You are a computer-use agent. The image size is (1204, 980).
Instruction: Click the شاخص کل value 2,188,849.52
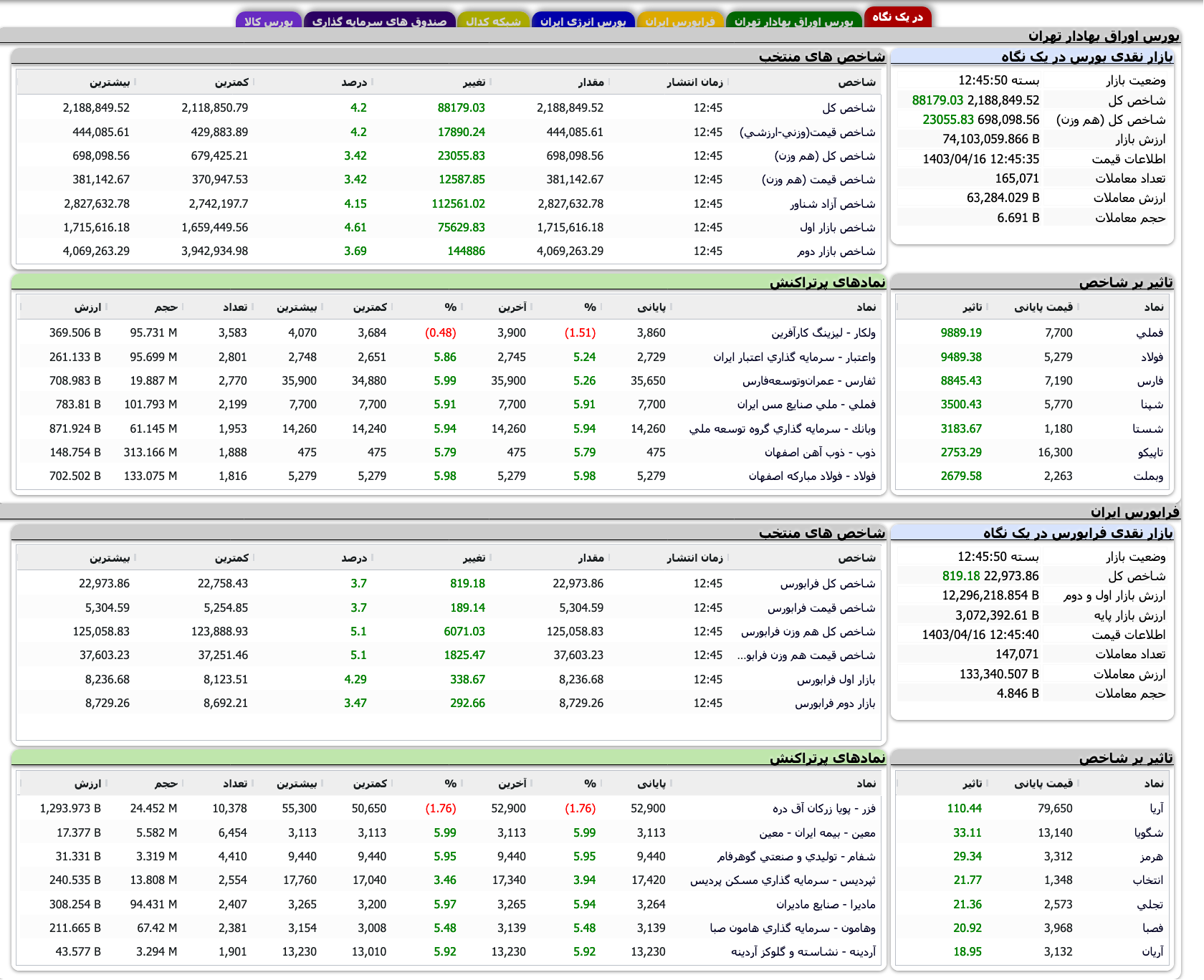click(x=1003, y=100)
